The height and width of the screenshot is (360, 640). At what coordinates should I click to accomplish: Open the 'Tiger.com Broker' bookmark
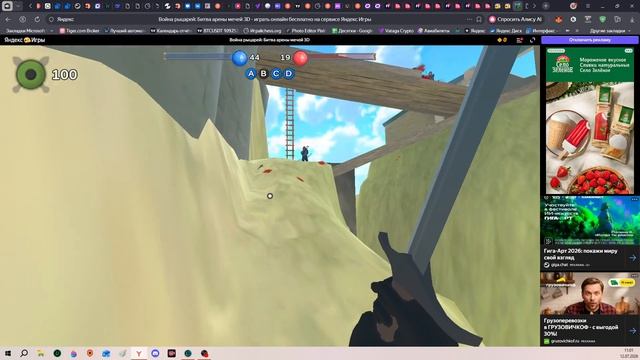pos(79,31)
